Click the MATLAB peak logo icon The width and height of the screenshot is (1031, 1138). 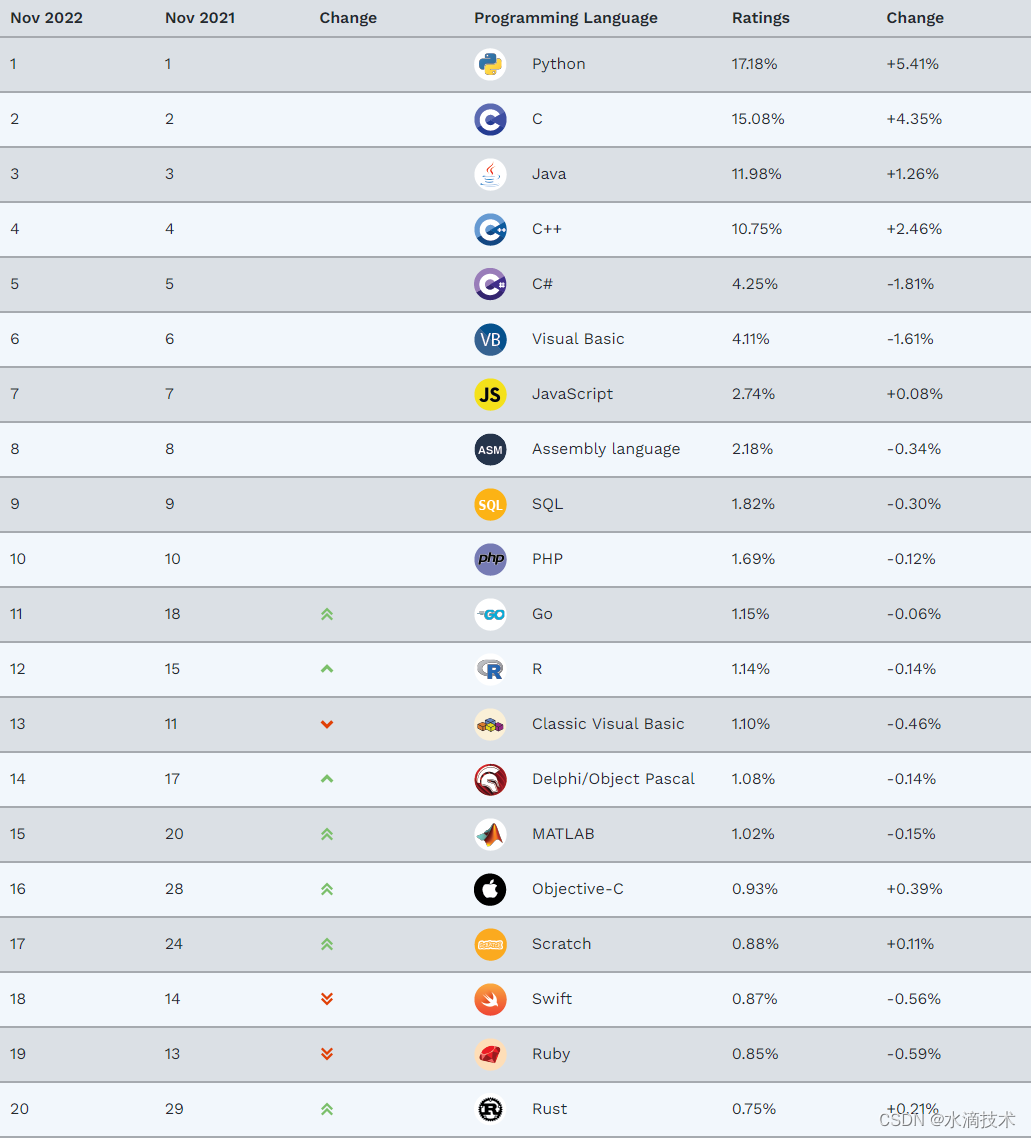click(490, 835)
